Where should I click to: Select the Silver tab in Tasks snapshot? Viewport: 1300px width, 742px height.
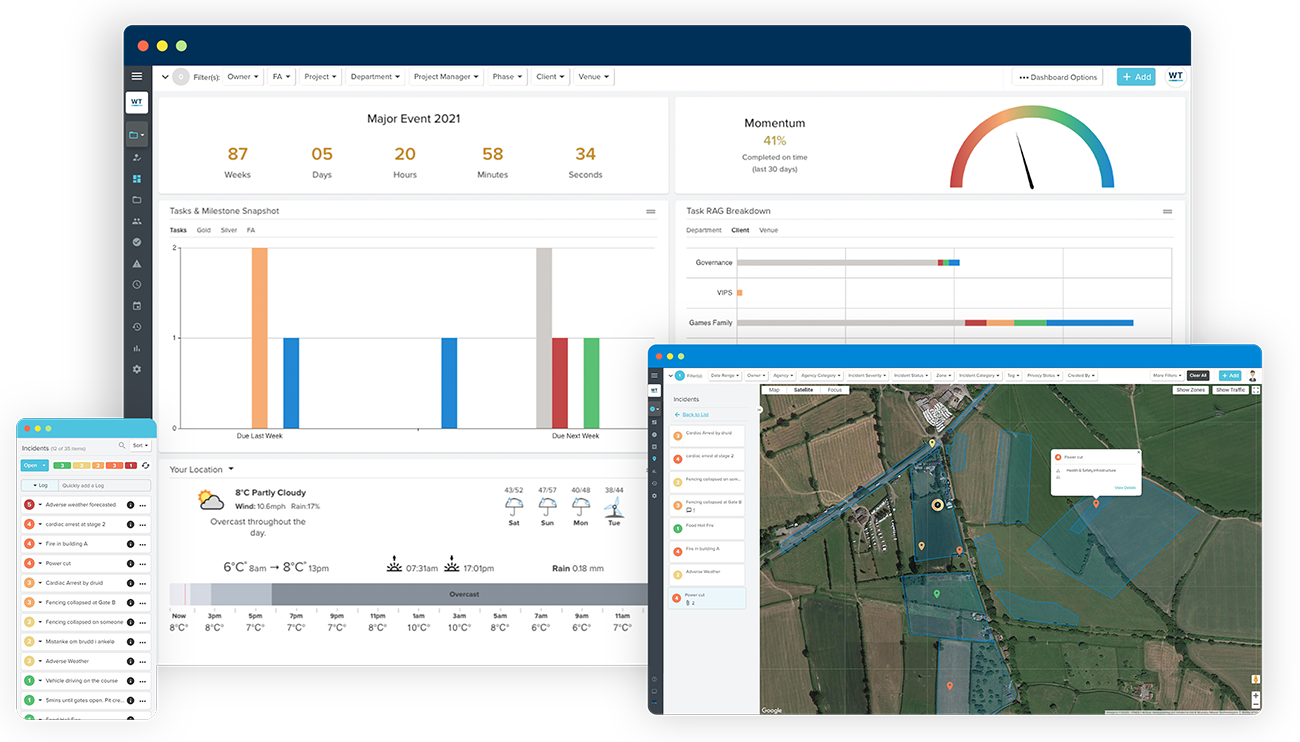click(x=229, y=230)
